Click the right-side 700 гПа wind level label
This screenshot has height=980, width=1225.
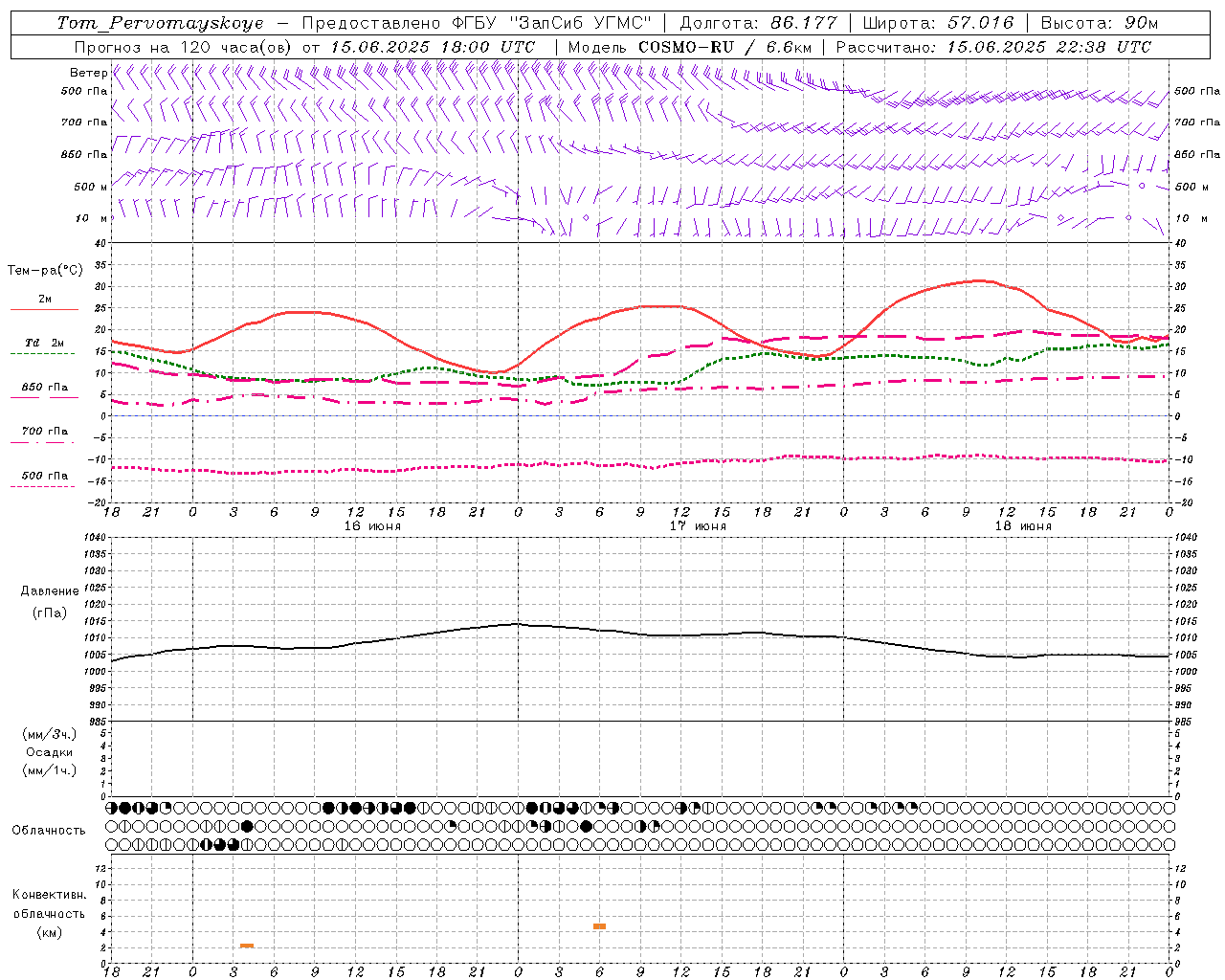[x=1197, y=122]
